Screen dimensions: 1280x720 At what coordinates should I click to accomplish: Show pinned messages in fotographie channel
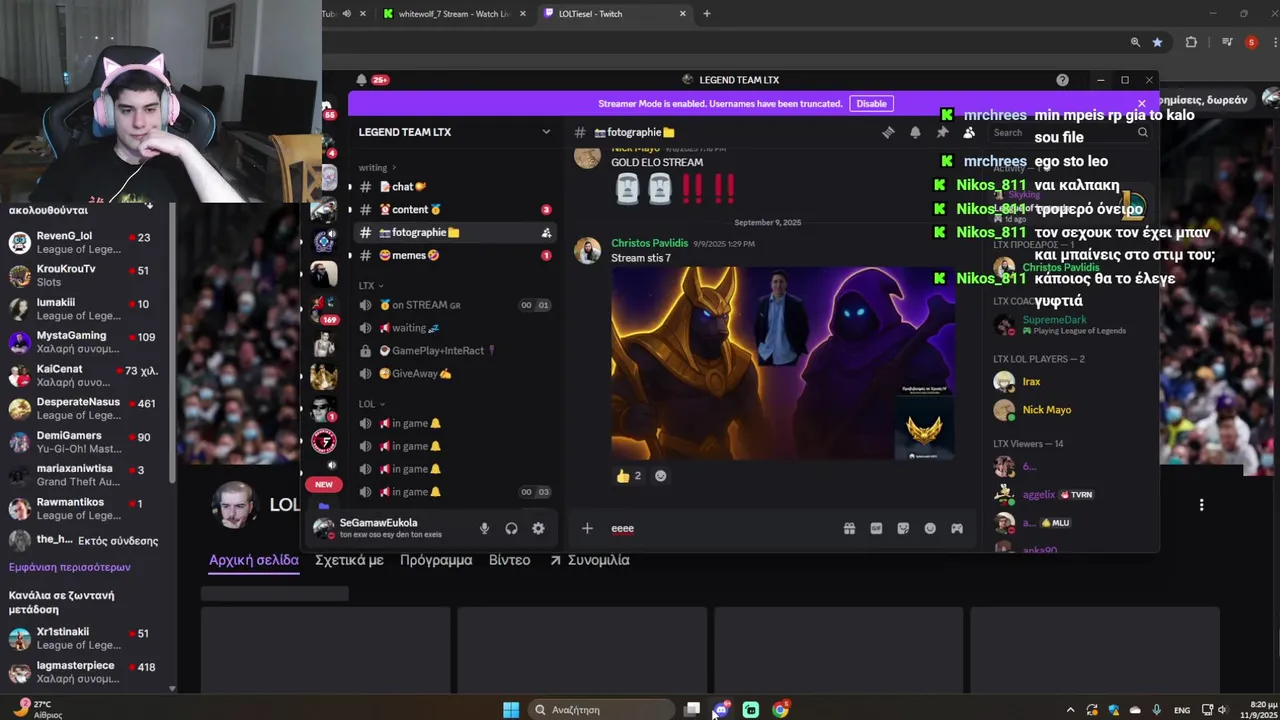click(x=942, y=132)
